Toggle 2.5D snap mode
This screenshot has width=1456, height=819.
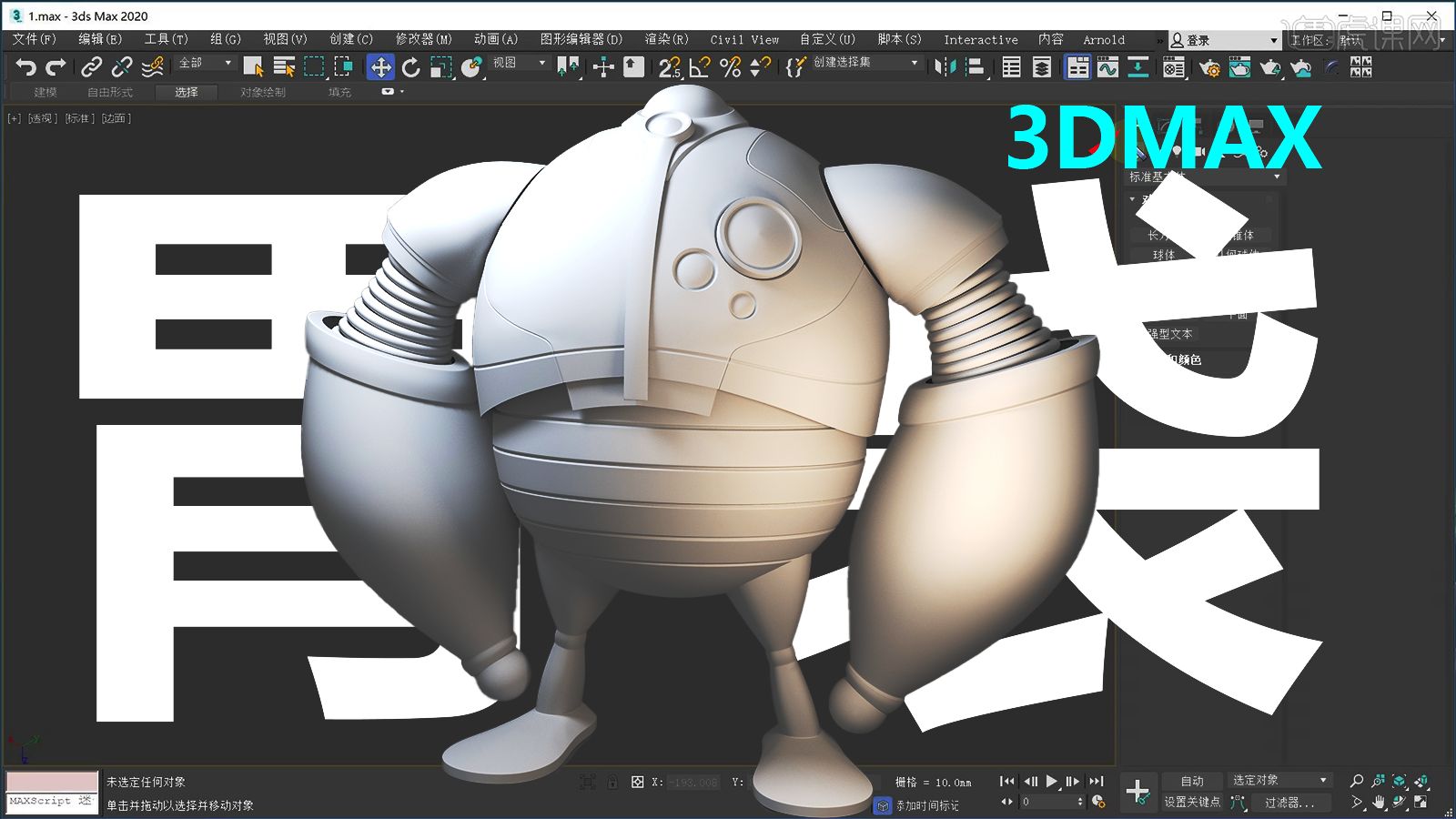671,66
